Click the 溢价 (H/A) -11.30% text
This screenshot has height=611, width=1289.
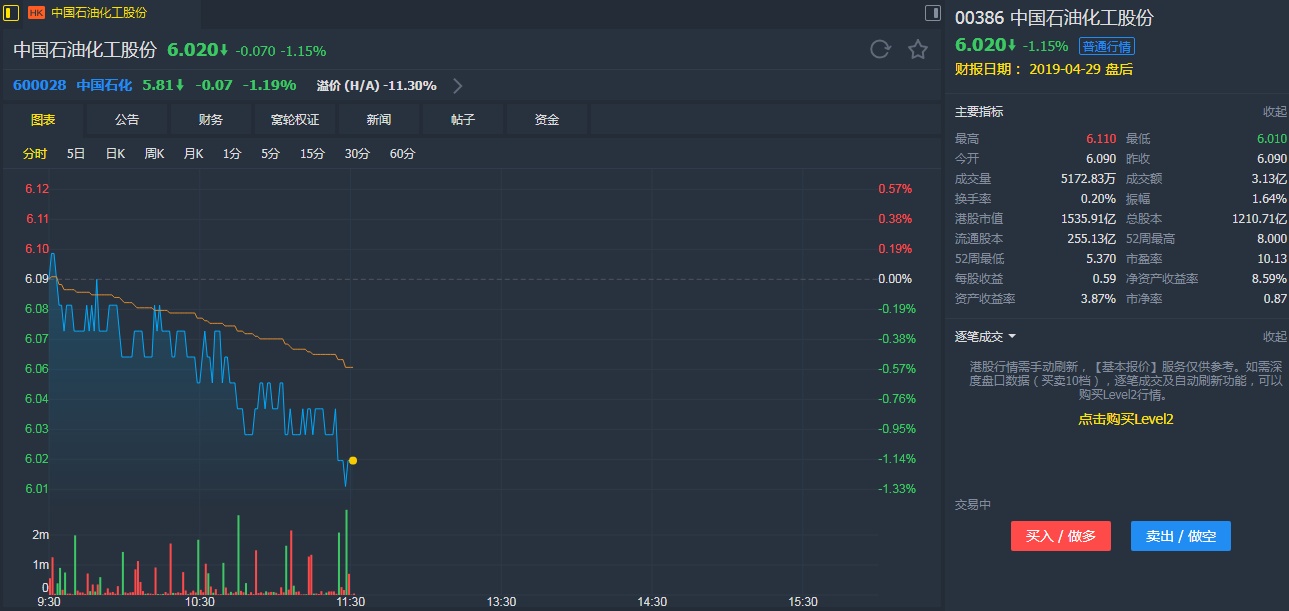click(x=377, y=86)
